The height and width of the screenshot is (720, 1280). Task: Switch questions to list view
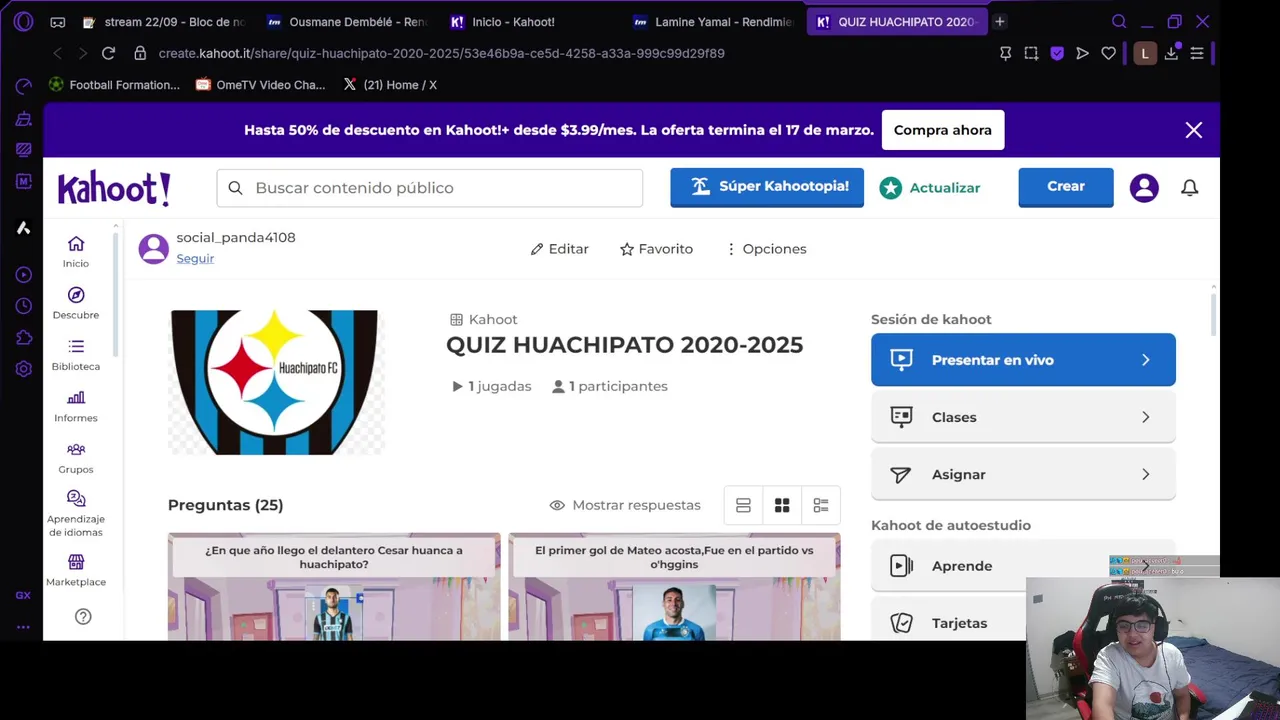[743, 505]
